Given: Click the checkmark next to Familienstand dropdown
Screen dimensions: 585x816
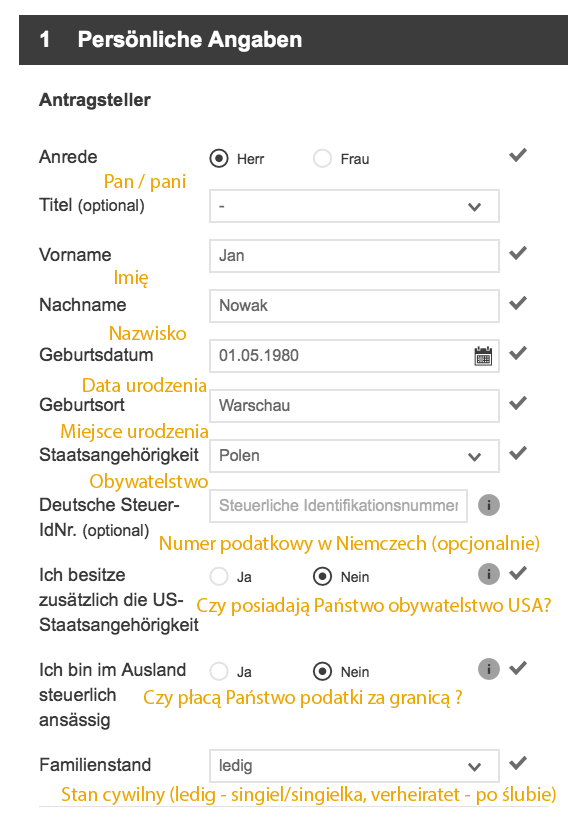Looking at the screenshot, I should coord(518,763).
